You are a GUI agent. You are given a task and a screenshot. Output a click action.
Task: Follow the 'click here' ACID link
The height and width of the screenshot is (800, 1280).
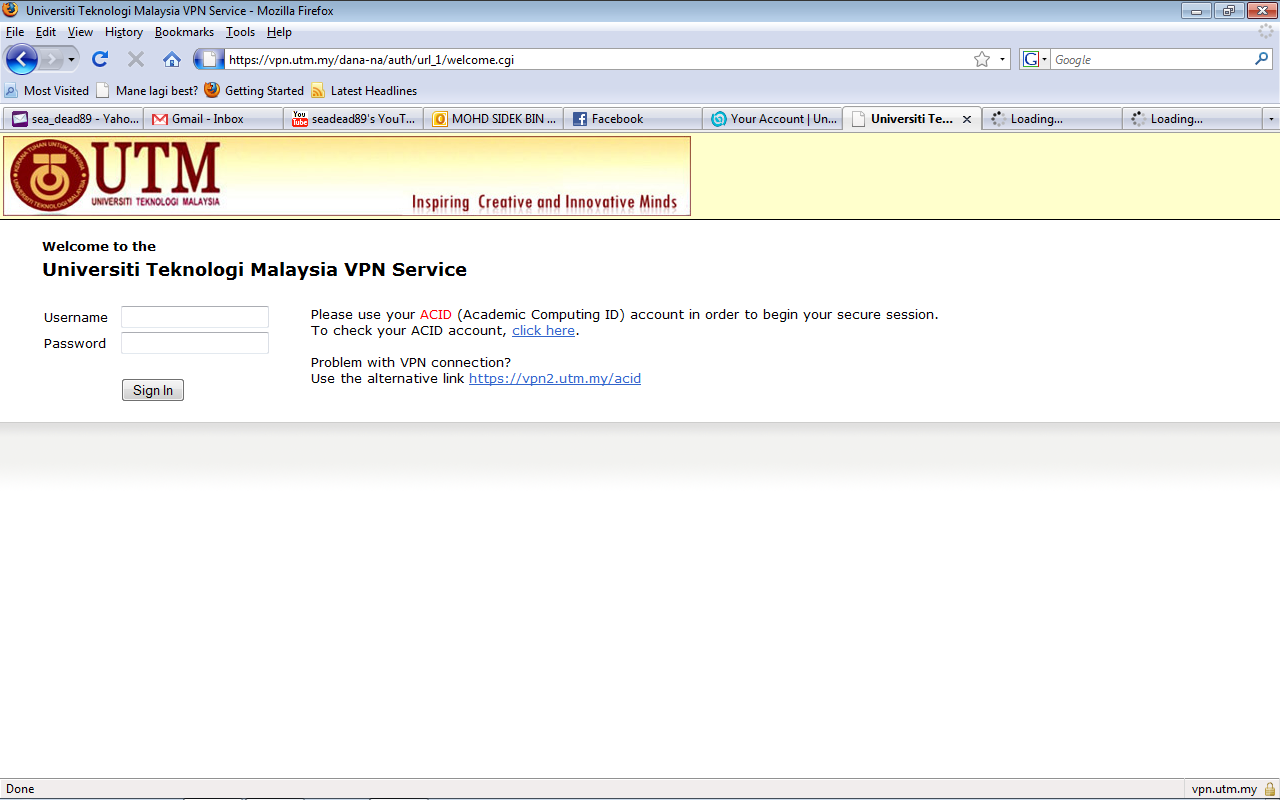click(x=543, y=330)
